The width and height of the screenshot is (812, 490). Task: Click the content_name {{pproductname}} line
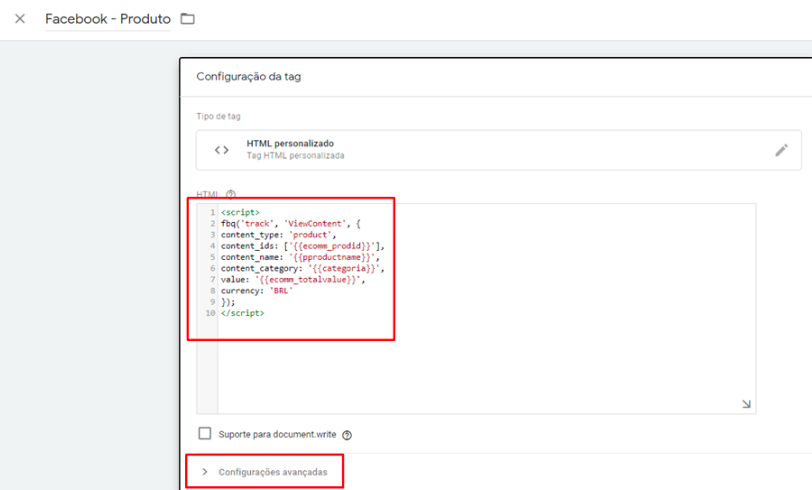(x=300, y=257)
